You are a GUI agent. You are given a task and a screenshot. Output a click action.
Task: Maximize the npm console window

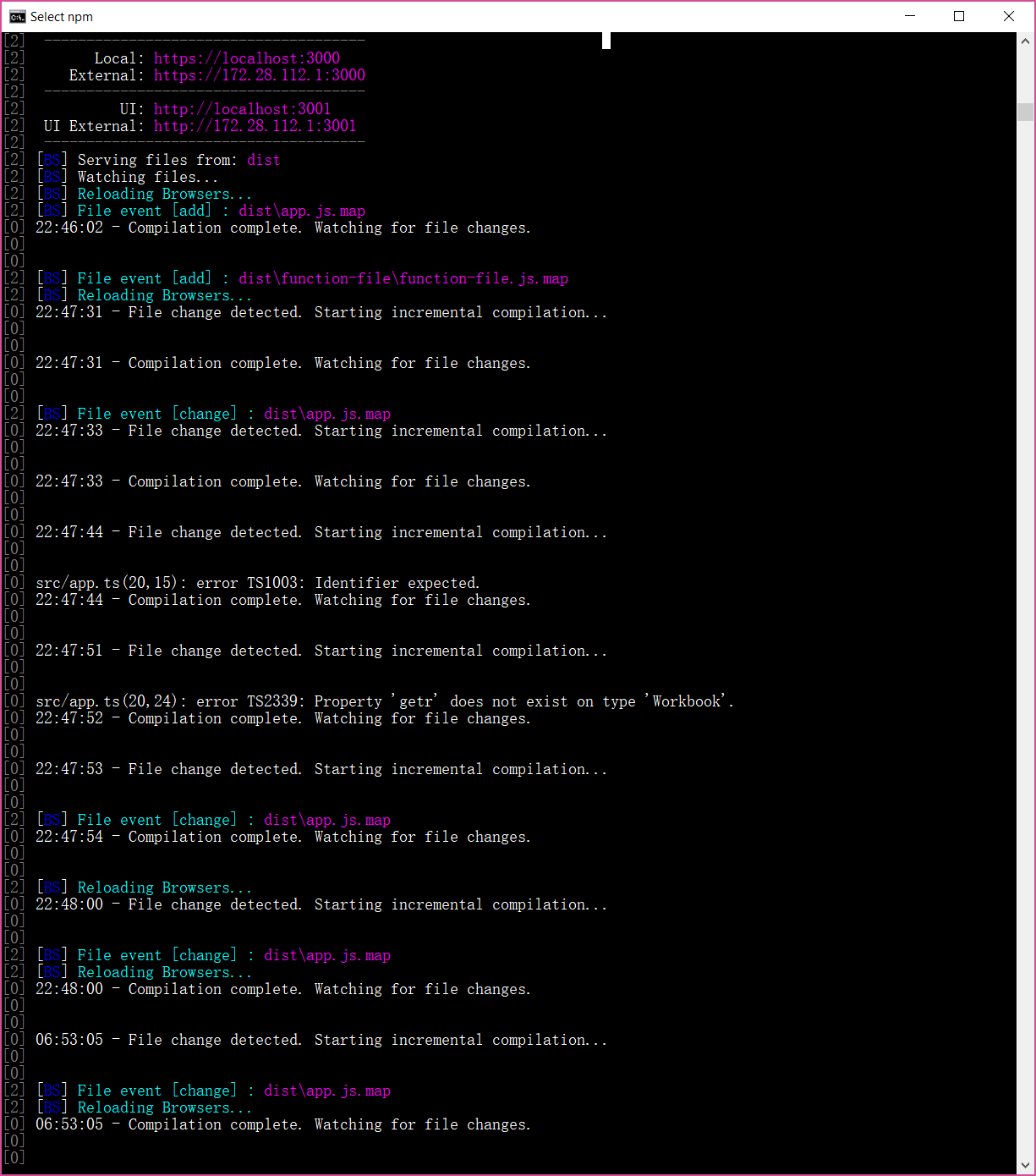pos(958,16)
